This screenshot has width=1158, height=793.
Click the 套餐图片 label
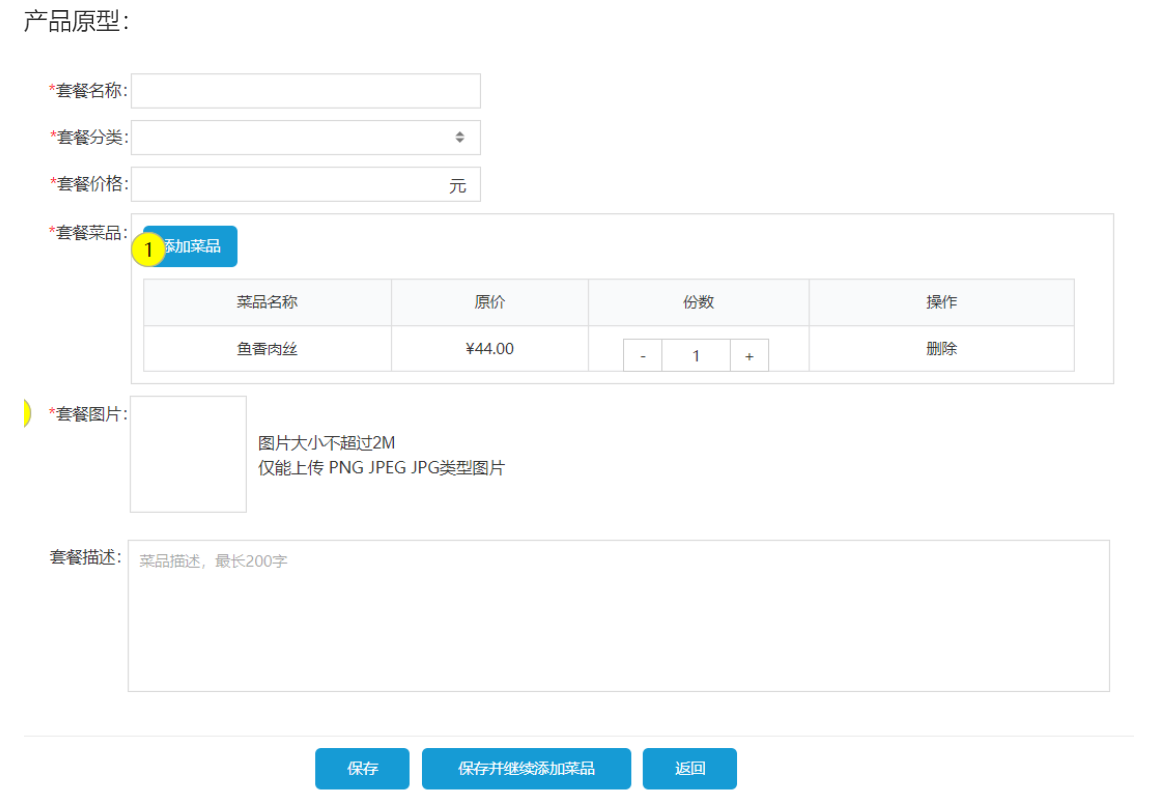click(88, 414)
